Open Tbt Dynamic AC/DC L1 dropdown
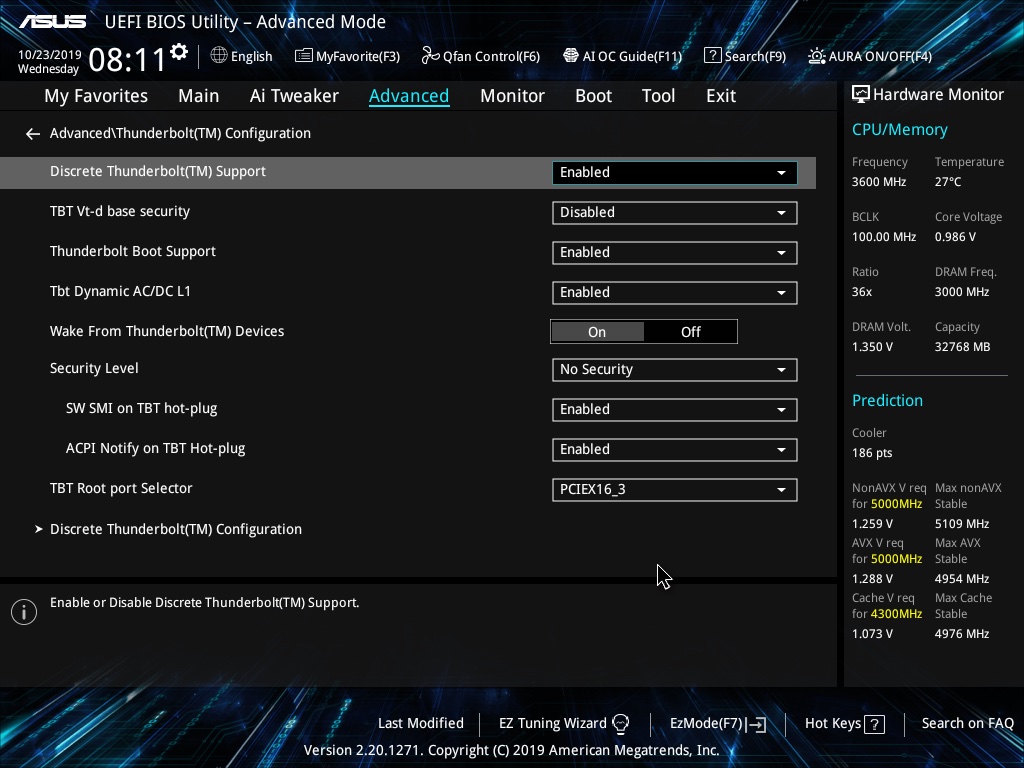The image size is (1024, 768). [x=675, y=293]
